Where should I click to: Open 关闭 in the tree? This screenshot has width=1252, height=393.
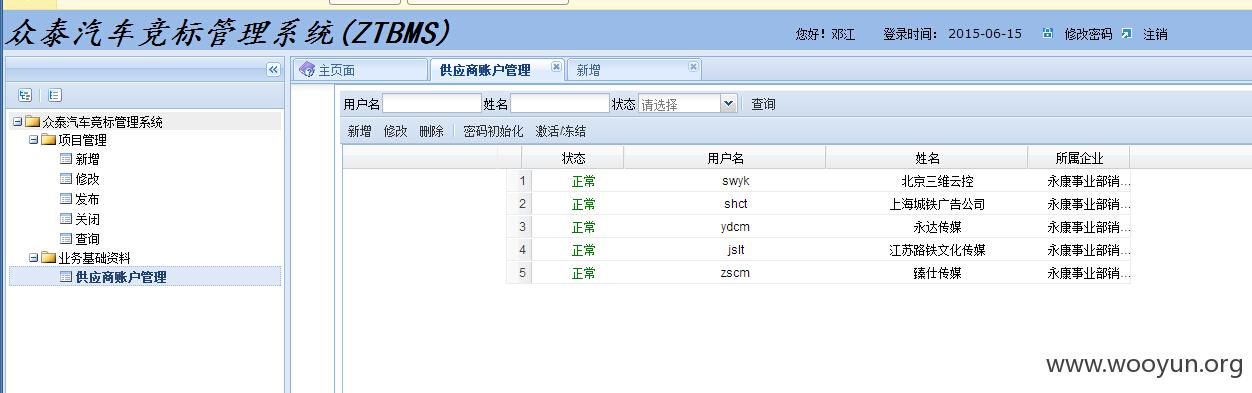coord(87,219)
